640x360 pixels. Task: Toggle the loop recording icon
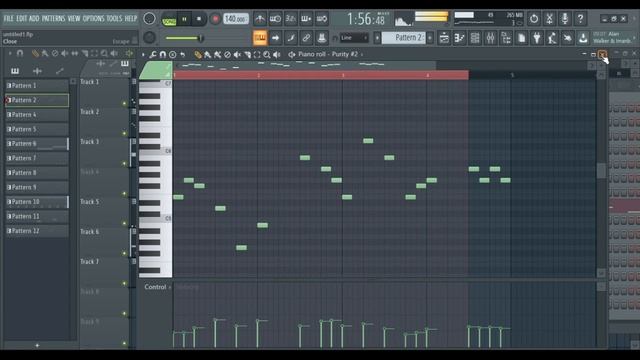coord(322,19)
